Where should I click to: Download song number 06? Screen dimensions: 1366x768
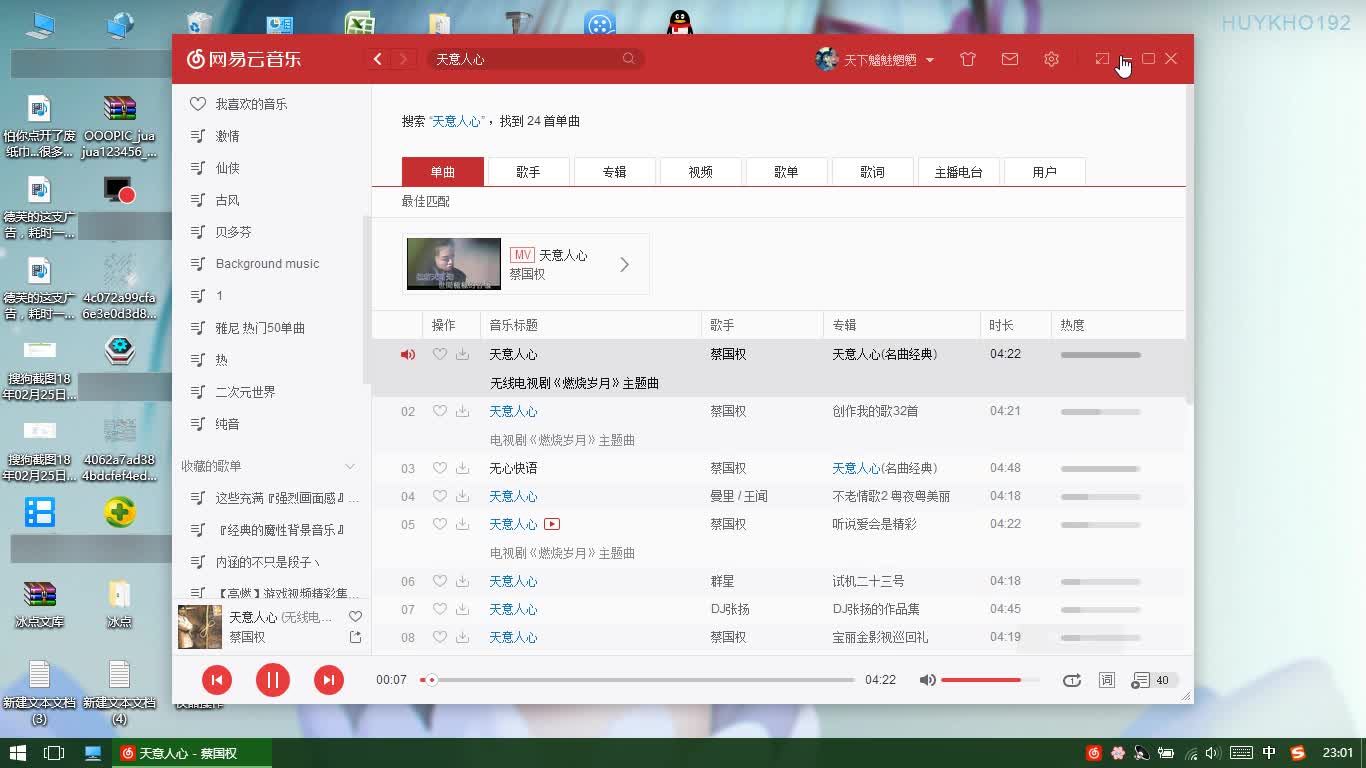click(x=462, y=581)
